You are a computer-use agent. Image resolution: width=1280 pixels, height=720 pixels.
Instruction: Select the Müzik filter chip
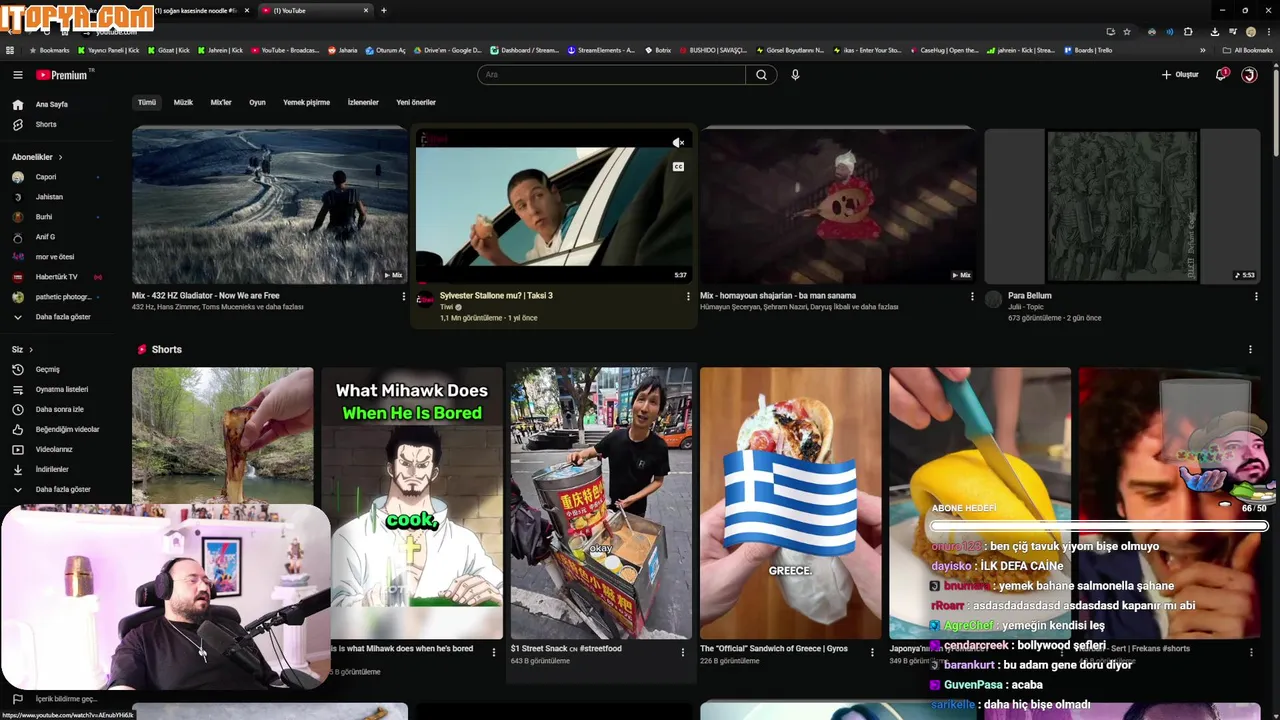tap(183, 102)
